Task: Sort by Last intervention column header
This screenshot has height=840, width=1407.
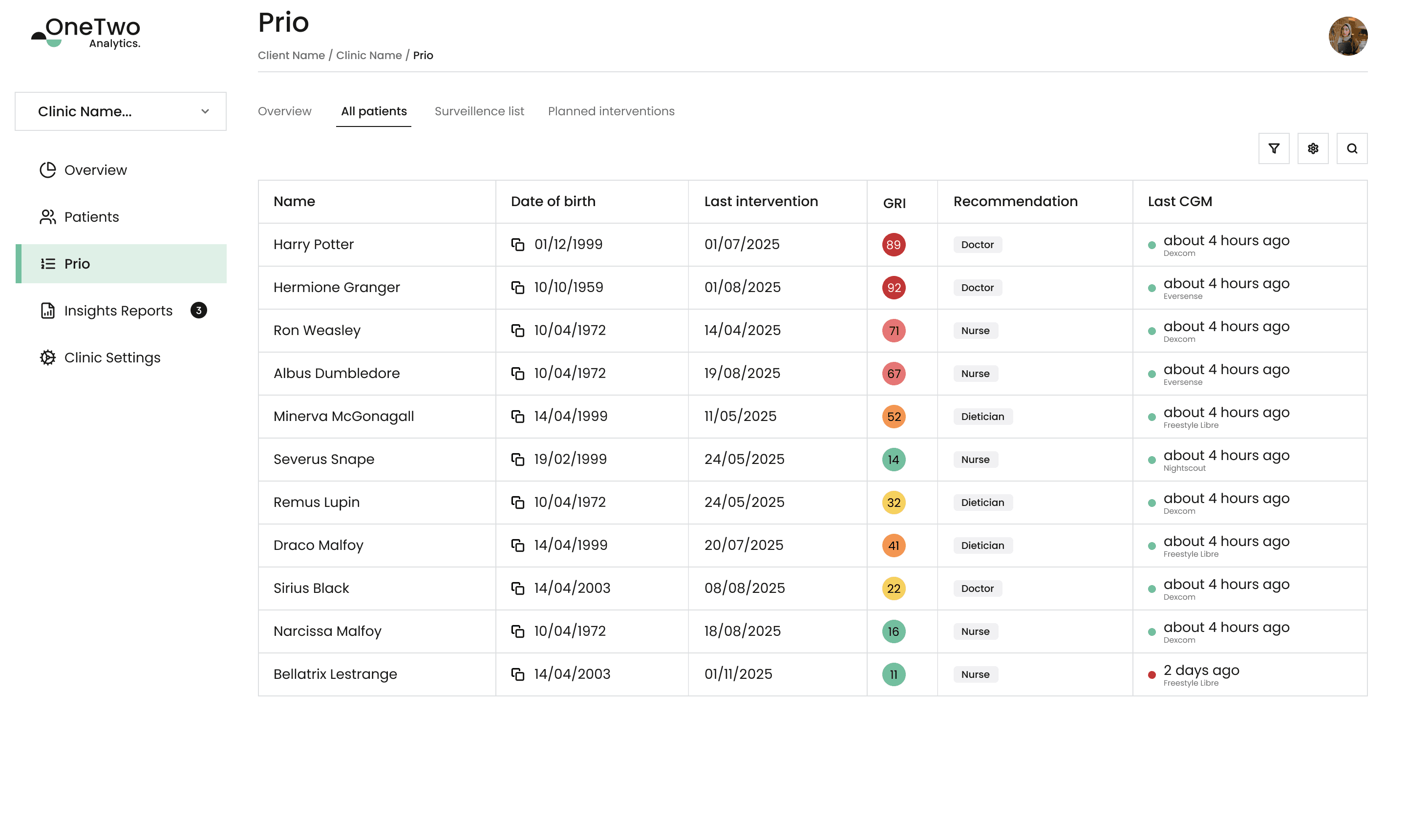Action: coord(761,202)
